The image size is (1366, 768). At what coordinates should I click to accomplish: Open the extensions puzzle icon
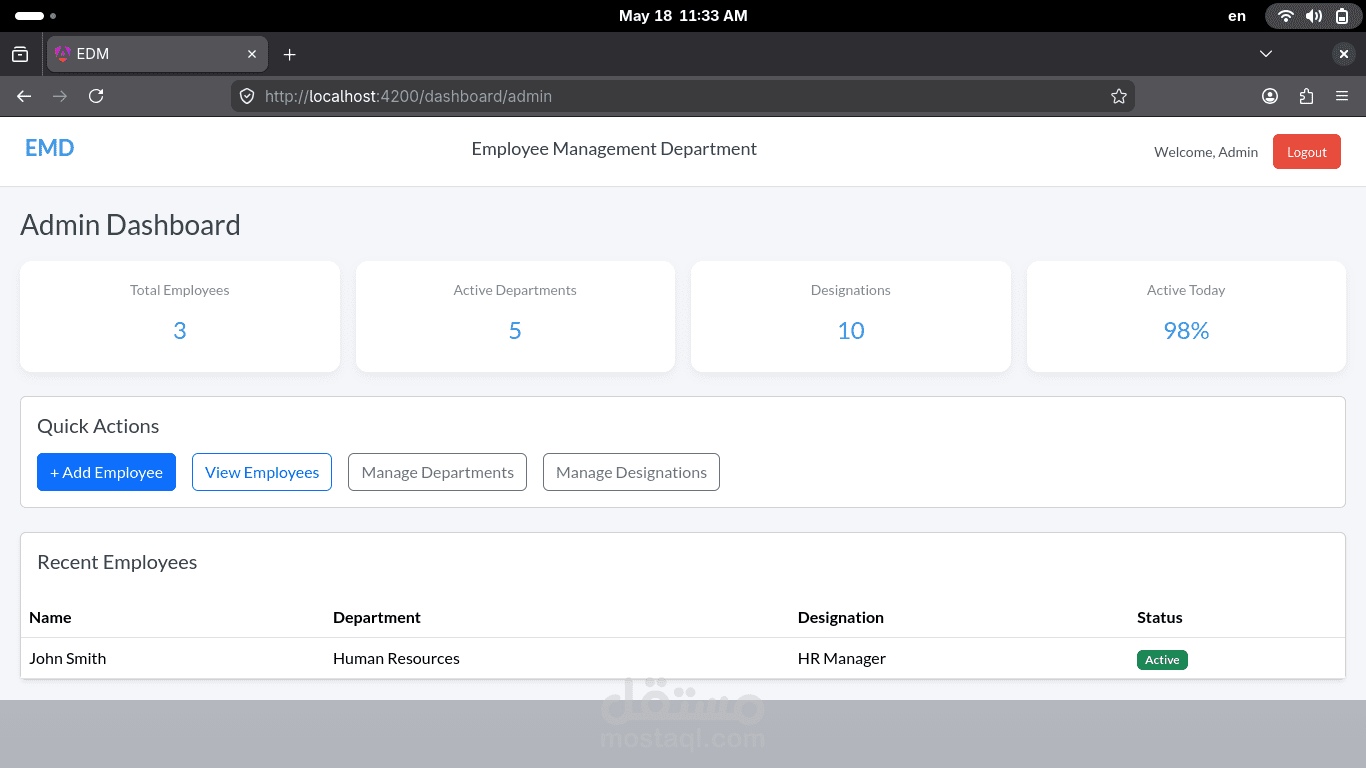[x=1306, y=96]
